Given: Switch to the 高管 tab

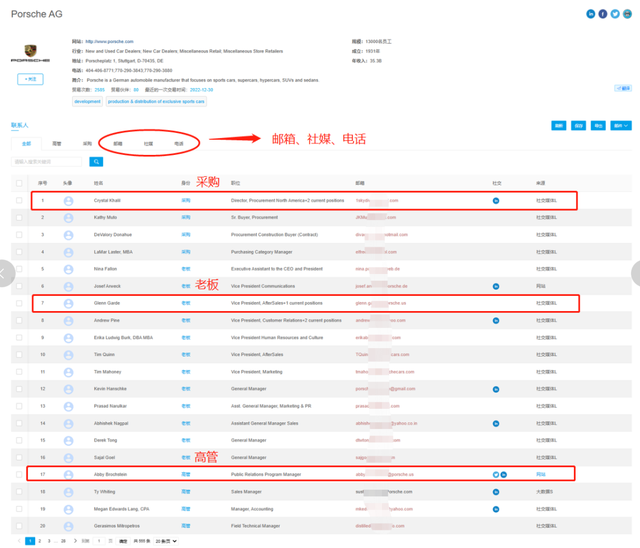Looking at the screenshot, I should 57,144.
